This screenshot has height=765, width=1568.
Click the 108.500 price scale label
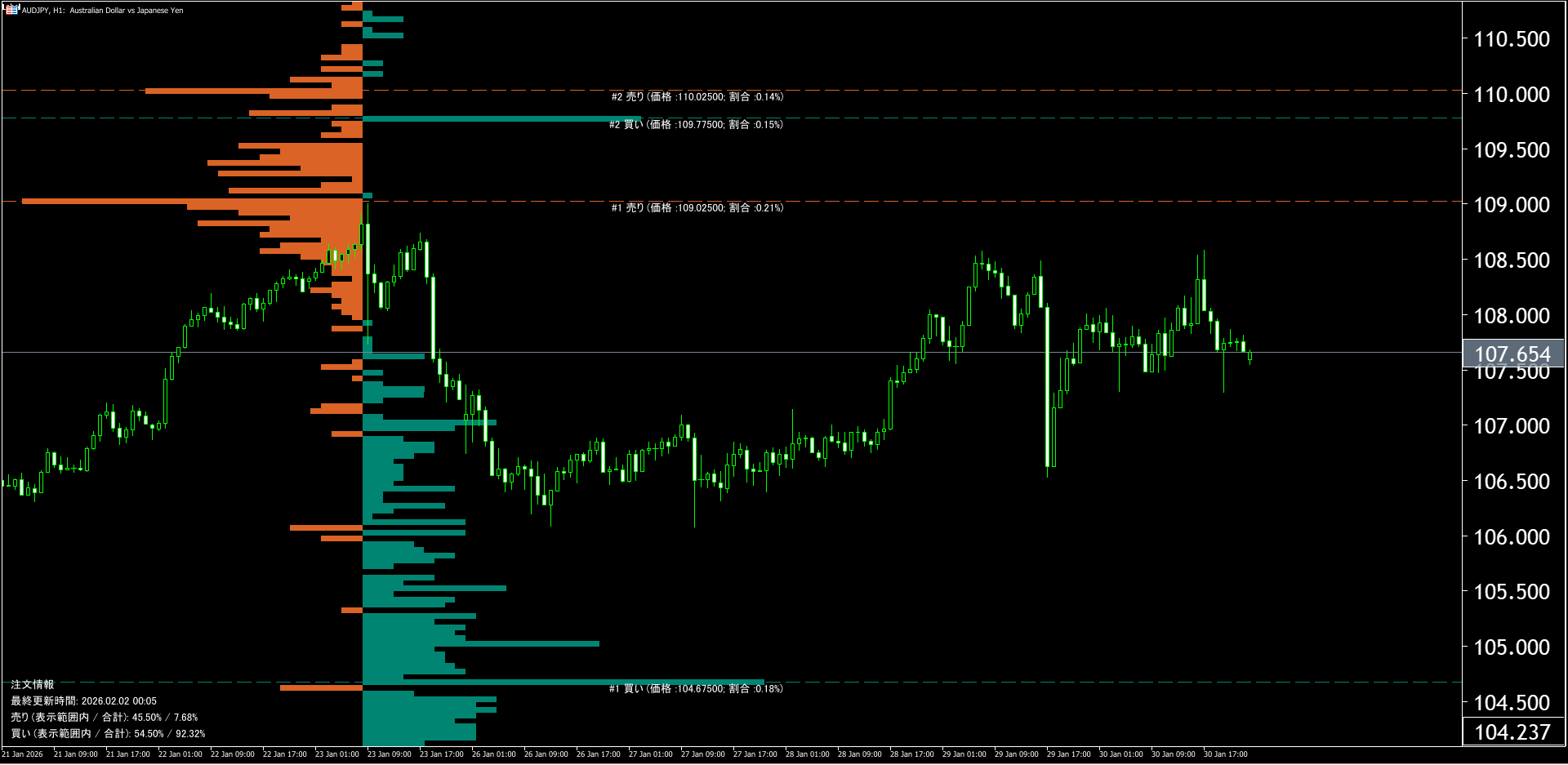[x=1512, y=260]
